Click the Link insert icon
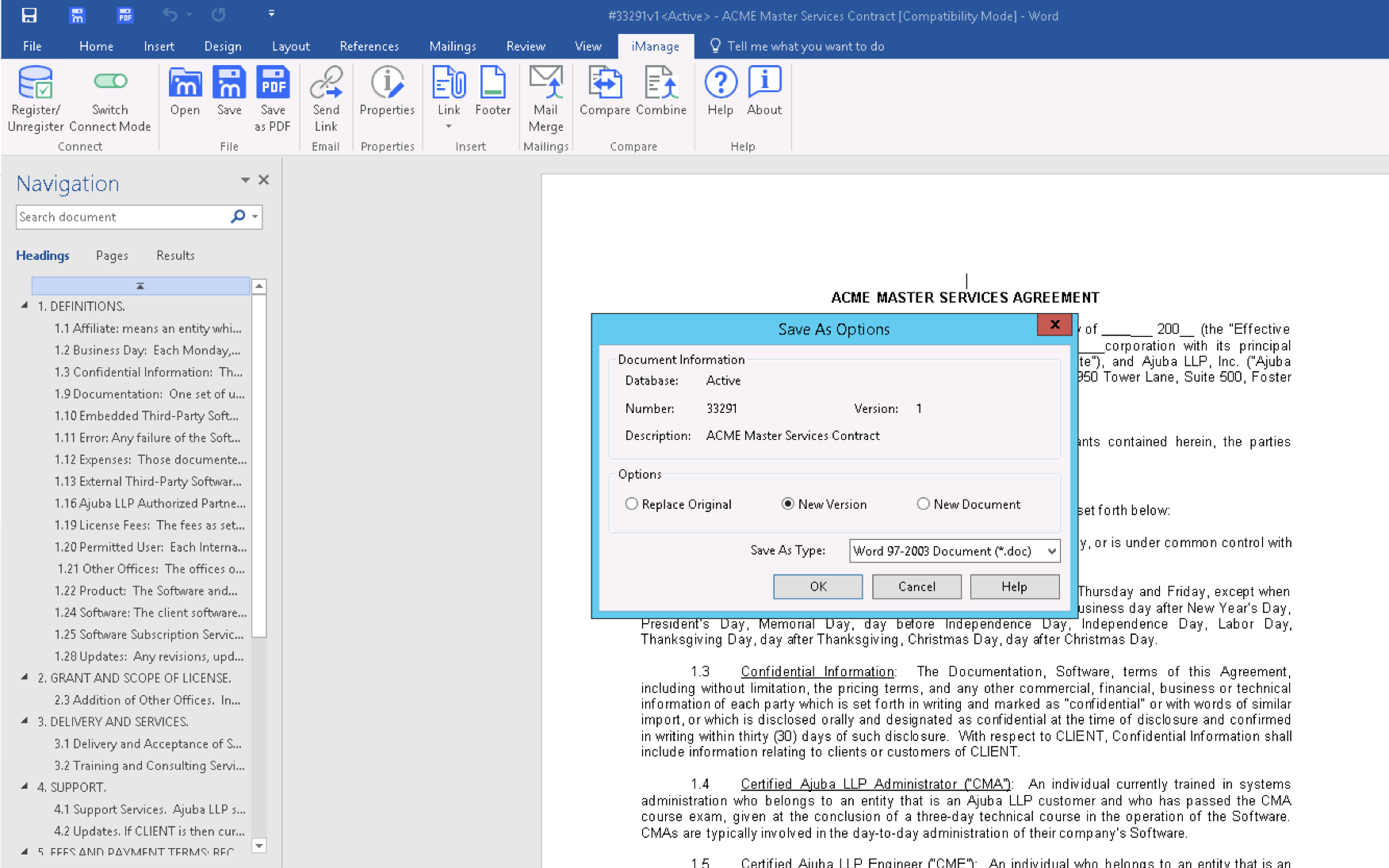The width and height of the screenshot is (1389, 868). [449, 82]
